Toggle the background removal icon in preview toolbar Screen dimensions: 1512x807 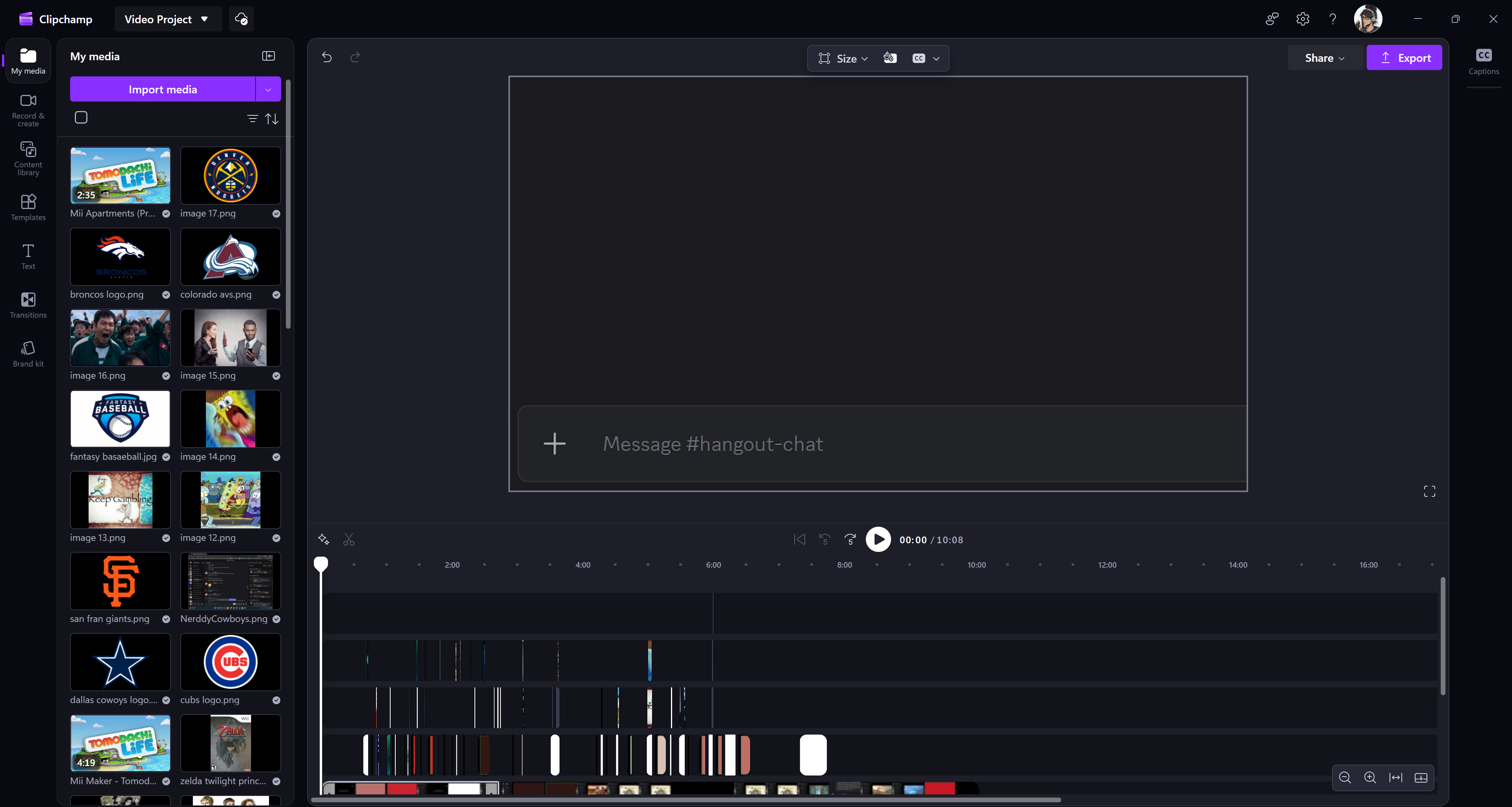point(890,57)
